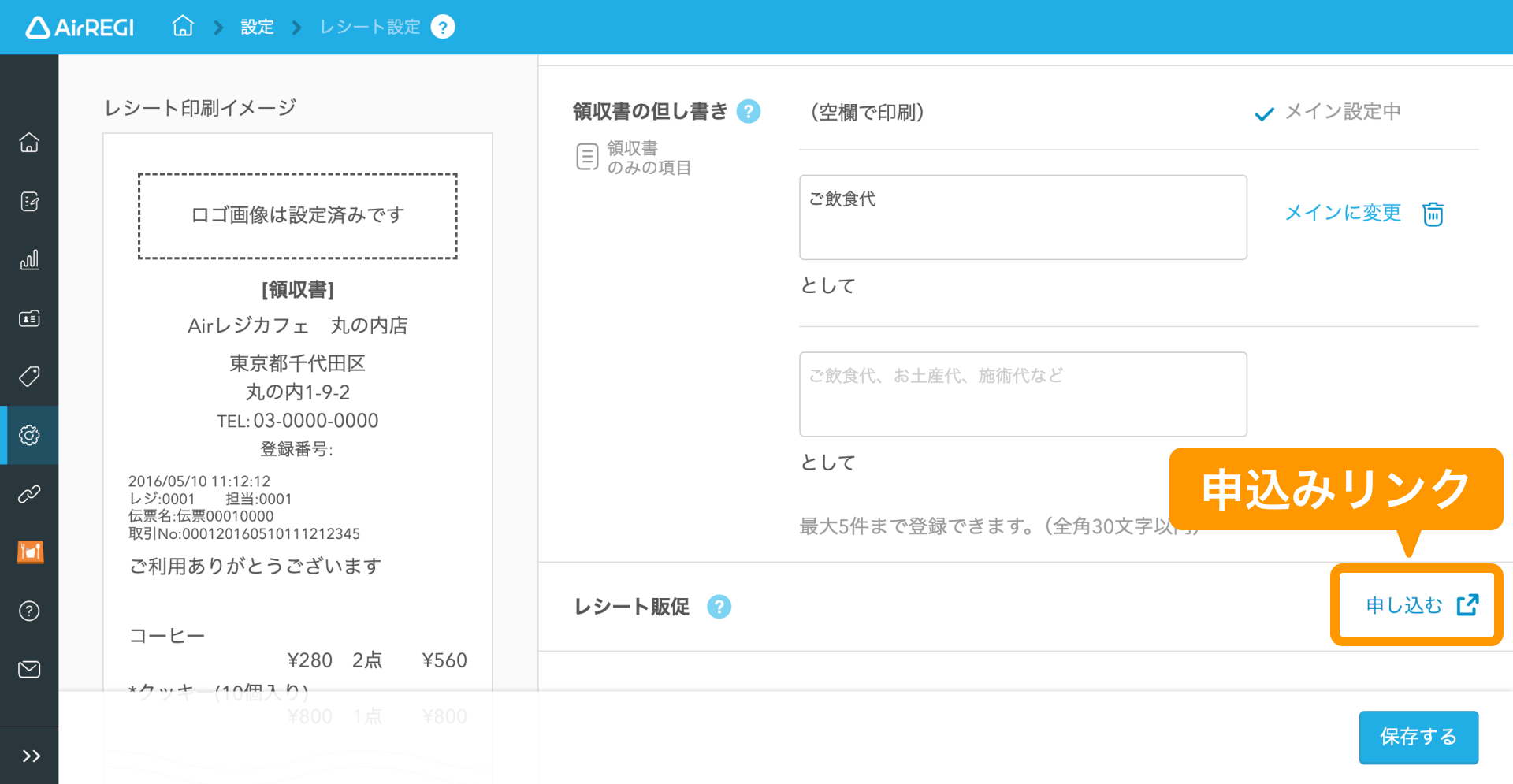This screenshot has height=784, width=1513.
Task: Click メイン設定中 check mark
Action: click(1264, 113)
